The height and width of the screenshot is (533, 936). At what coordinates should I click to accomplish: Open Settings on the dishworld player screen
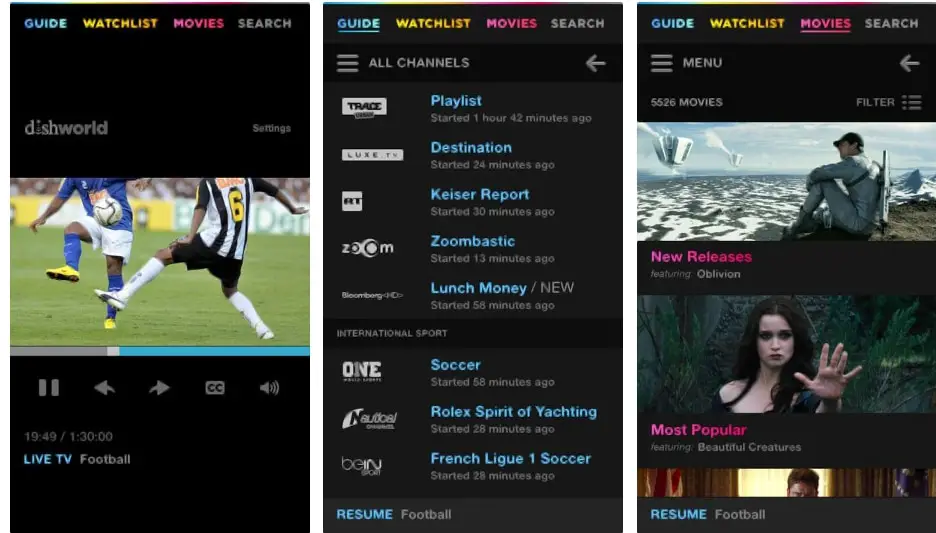tap(272, 128)
